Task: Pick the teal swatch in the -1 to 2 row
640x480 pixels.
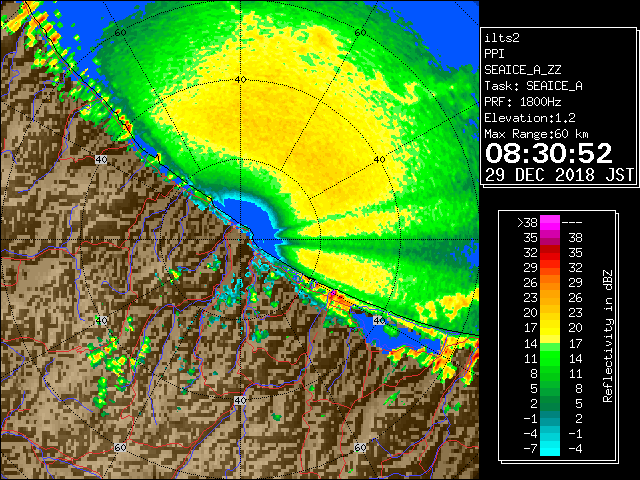Action: coord(550,418)
